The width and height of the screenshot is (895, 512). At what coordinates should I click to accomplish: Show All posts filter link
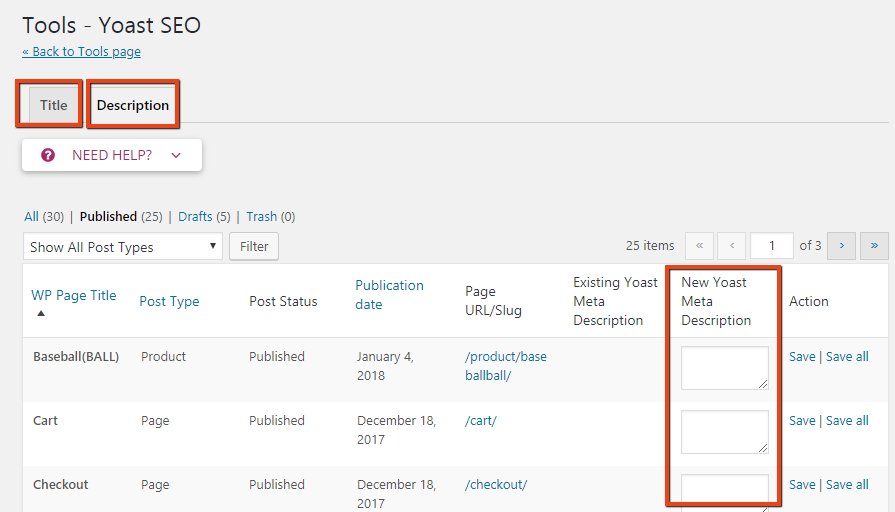31,216
